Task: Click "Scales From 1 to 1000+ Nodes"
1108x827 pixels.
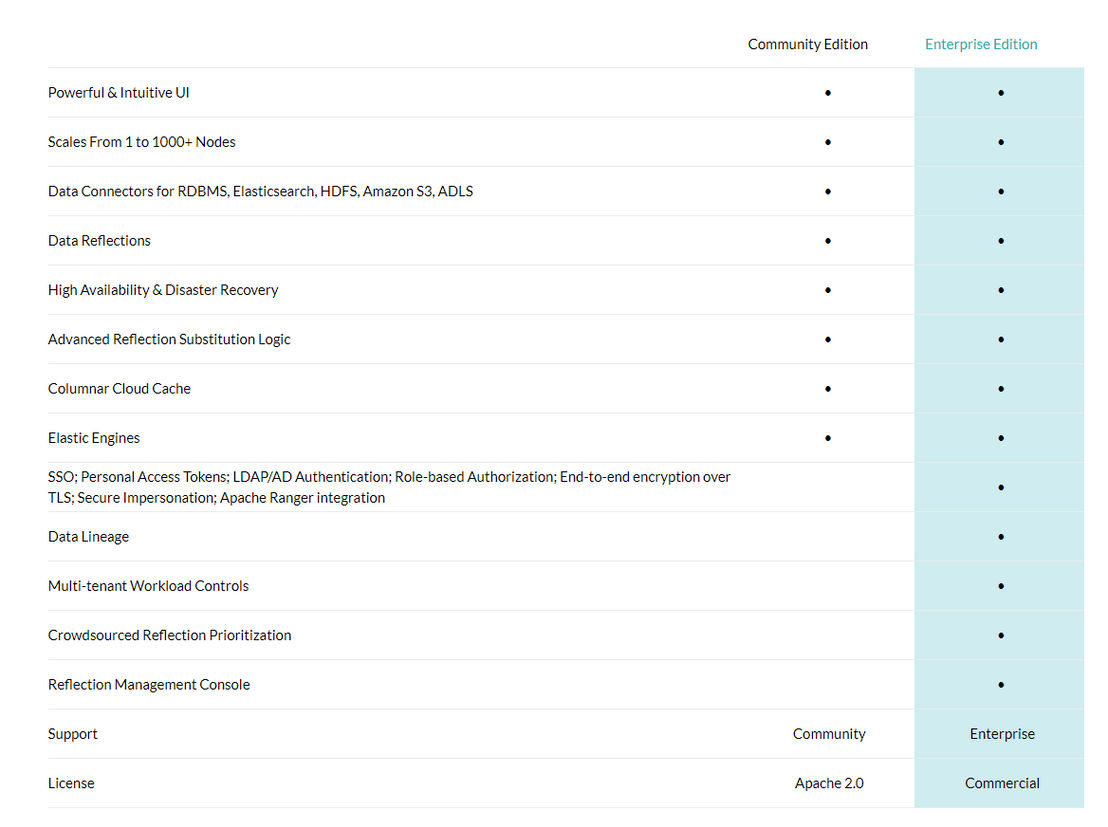Action: 142,142
